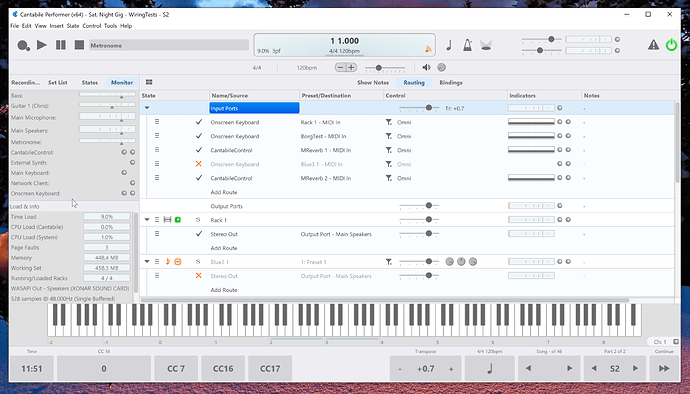Click orange plugin icon on Blue3 1 row

[x=168, y=262]
